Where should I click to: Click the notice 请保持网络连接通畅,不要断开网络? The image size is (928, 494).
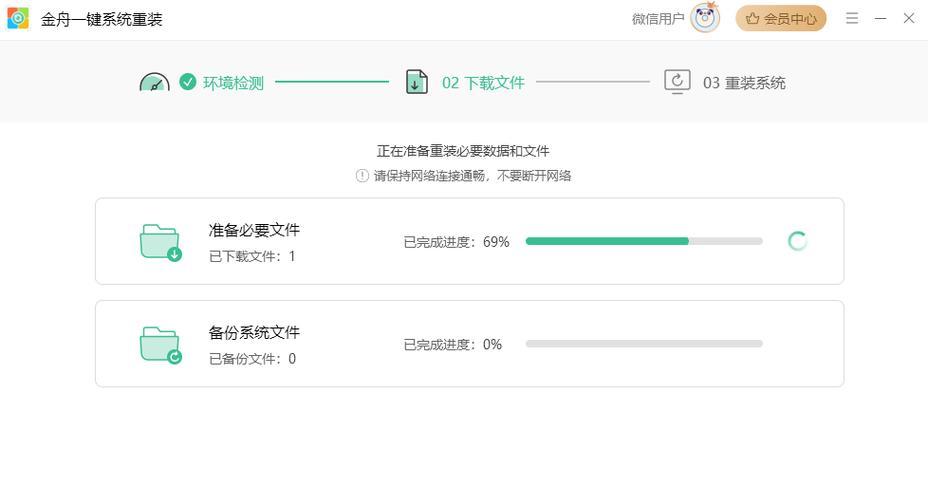pos(472,176)
